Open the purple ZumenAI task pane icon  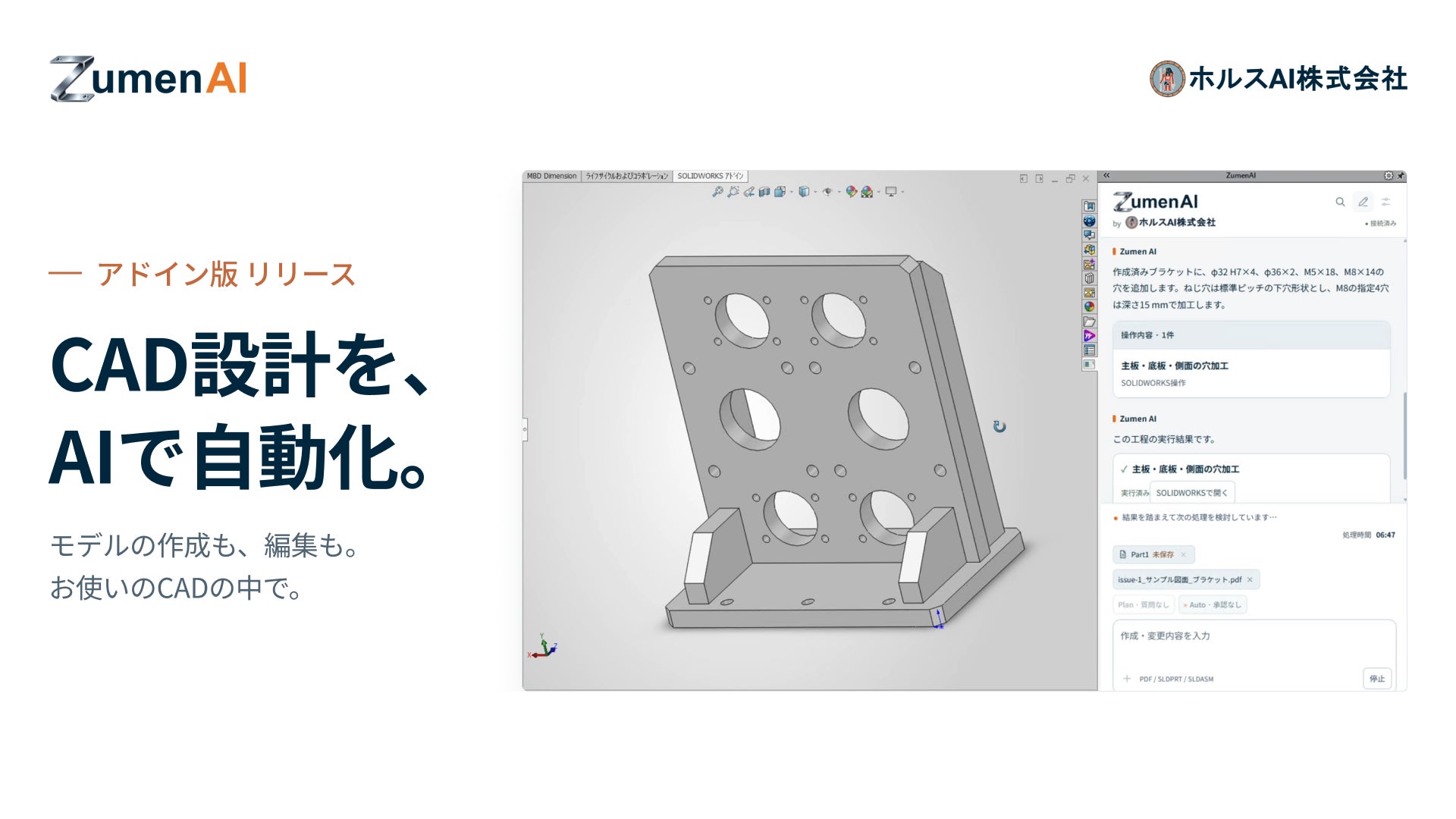[1090, 336]
